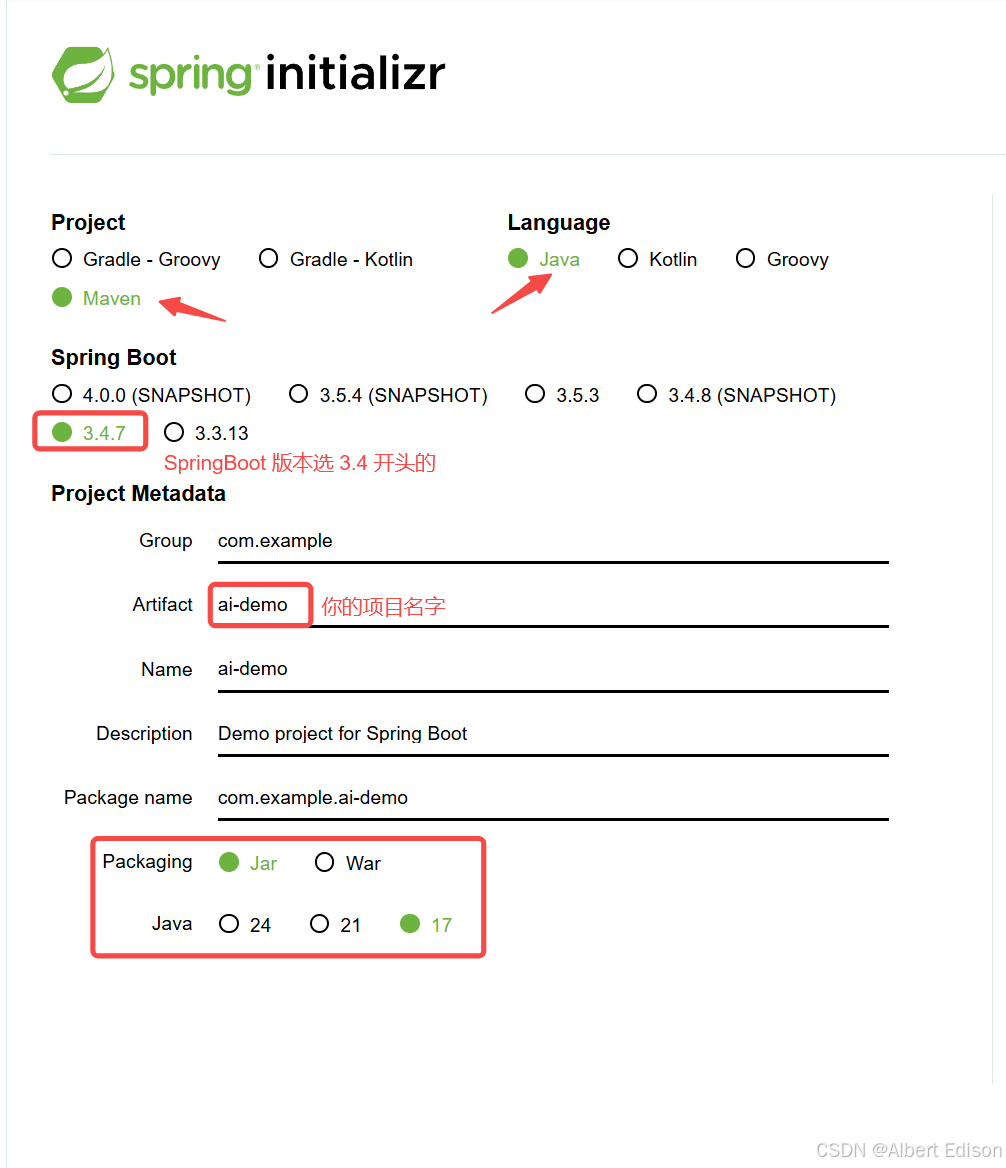Select Maven project type
The image size is (1006, 1168).
click(96, 298)
